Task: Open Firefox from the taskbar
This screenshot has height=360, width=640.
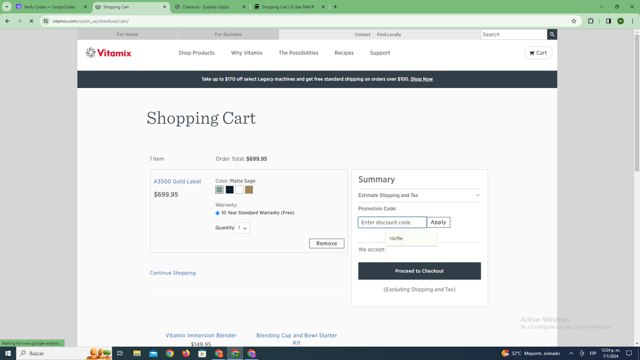Action: [186, 353]
